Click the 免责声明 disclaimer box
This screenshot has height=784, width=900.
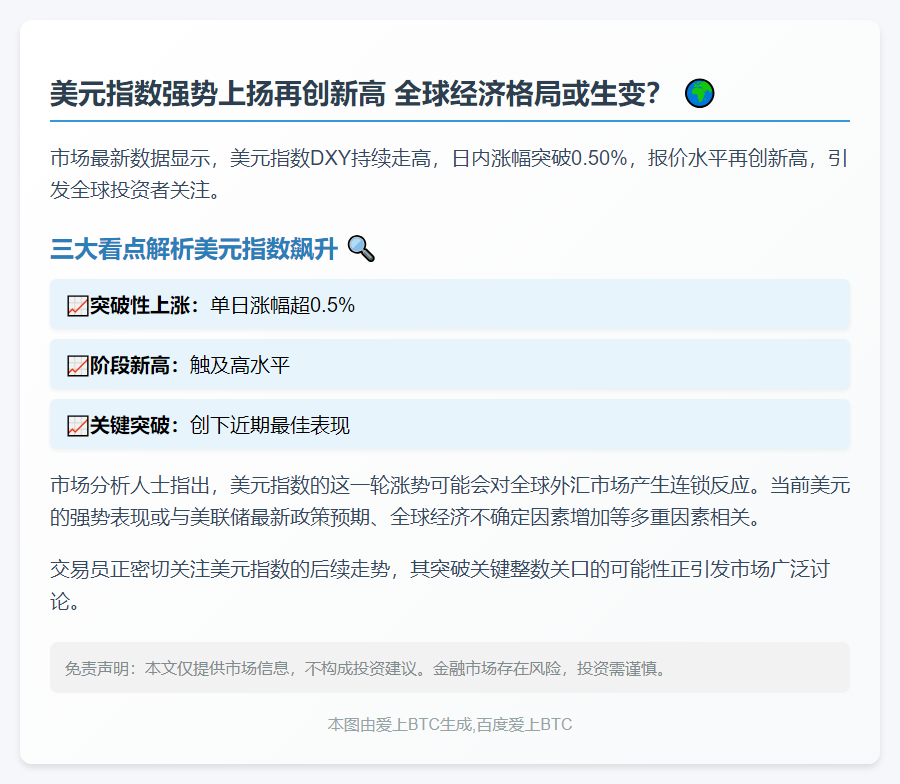pos(449,667)
